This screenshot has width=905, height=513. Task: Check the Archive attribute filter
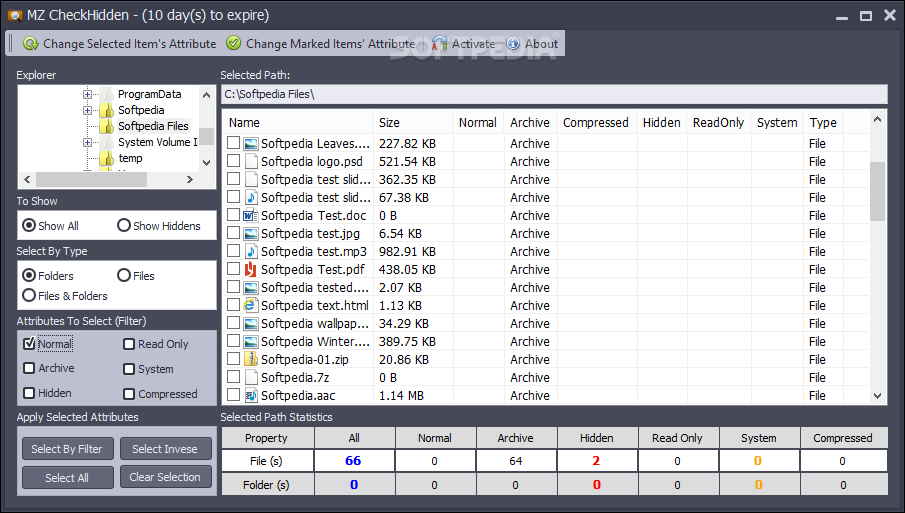[x=29, y=368]
